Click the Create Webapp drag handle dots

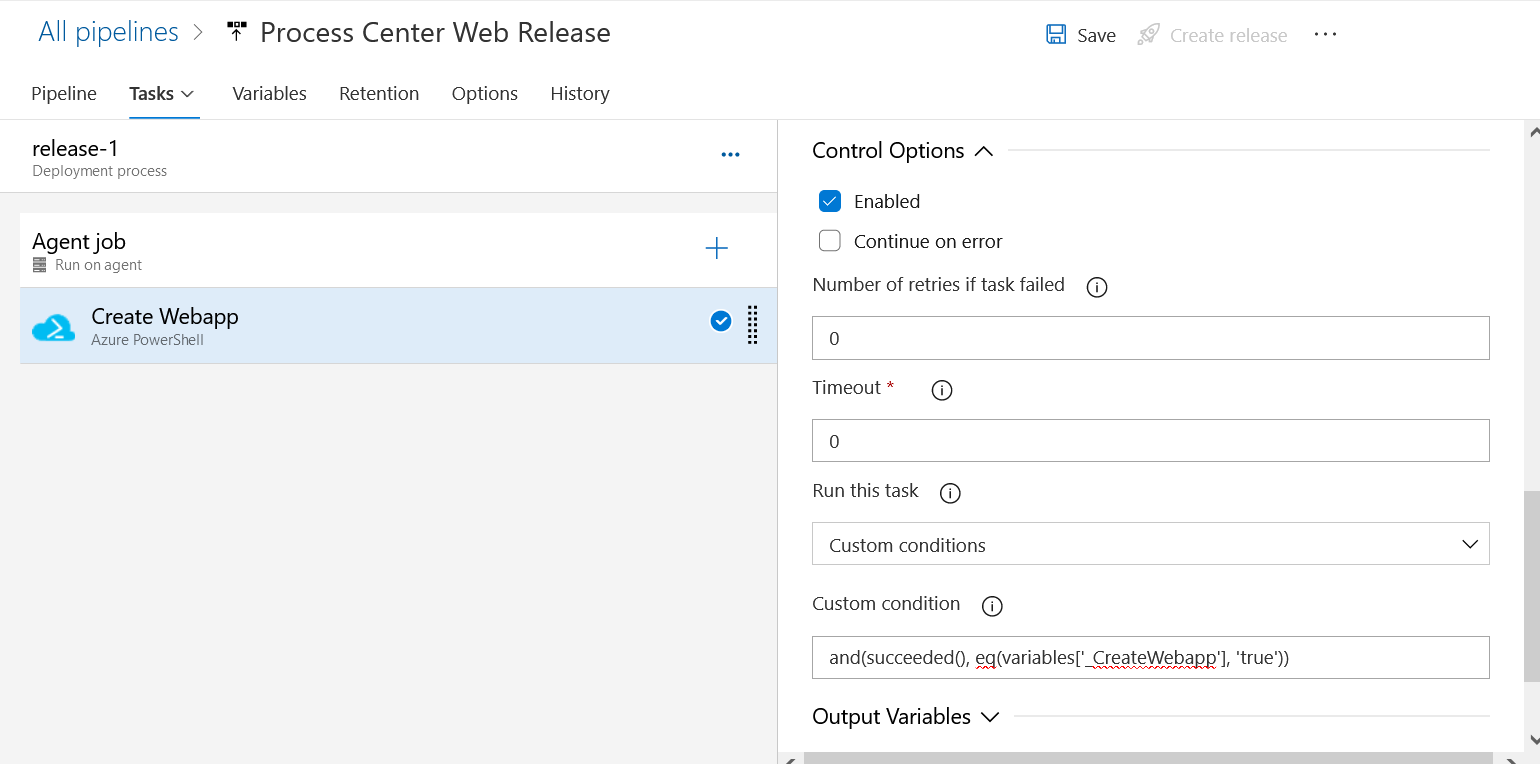753,325
